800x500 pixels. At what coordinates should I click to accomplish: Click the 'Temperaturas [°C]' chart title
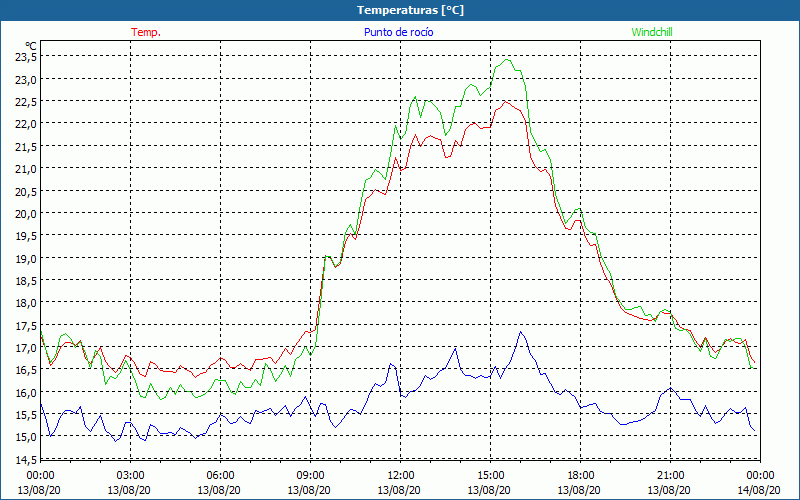coord(410,10)
